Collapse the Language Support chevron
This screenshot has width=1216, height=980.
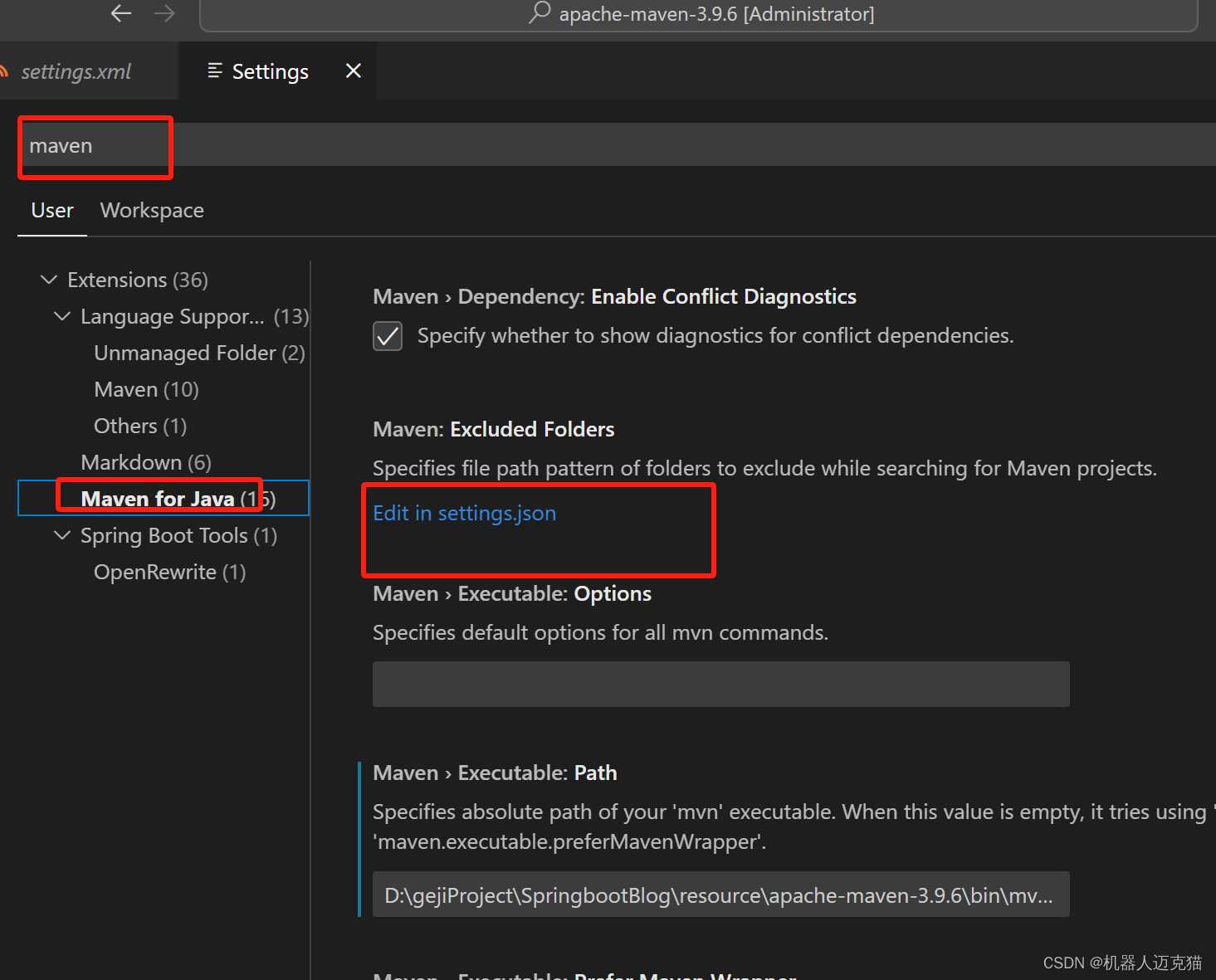(62, 316)
